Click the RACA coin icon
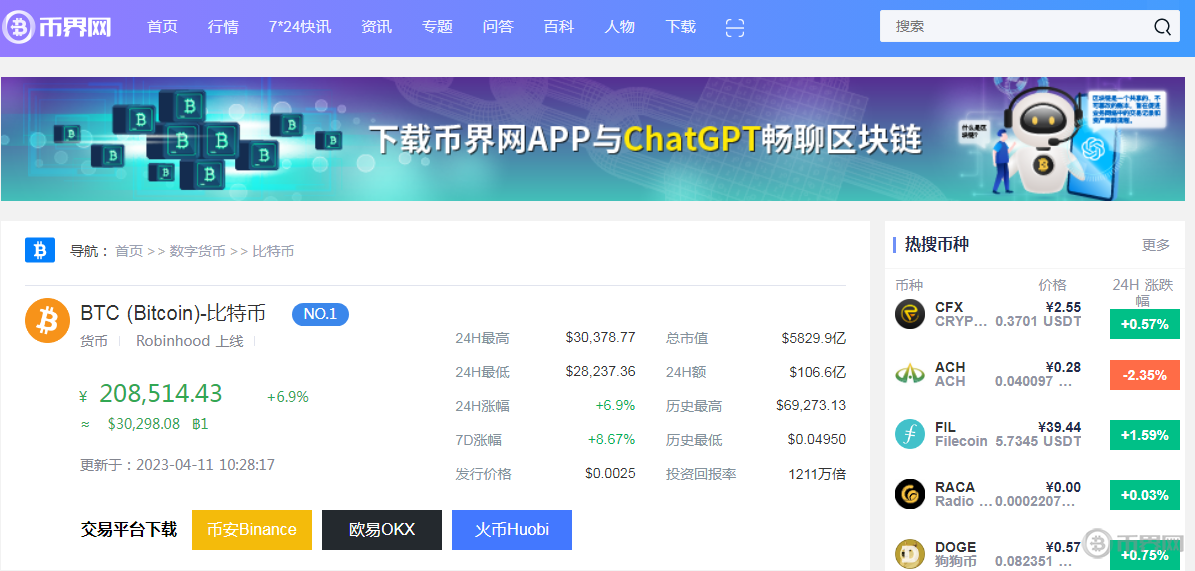Image resolution: width=1195 pixels, height=571 pixels. (x=910, y=494)
